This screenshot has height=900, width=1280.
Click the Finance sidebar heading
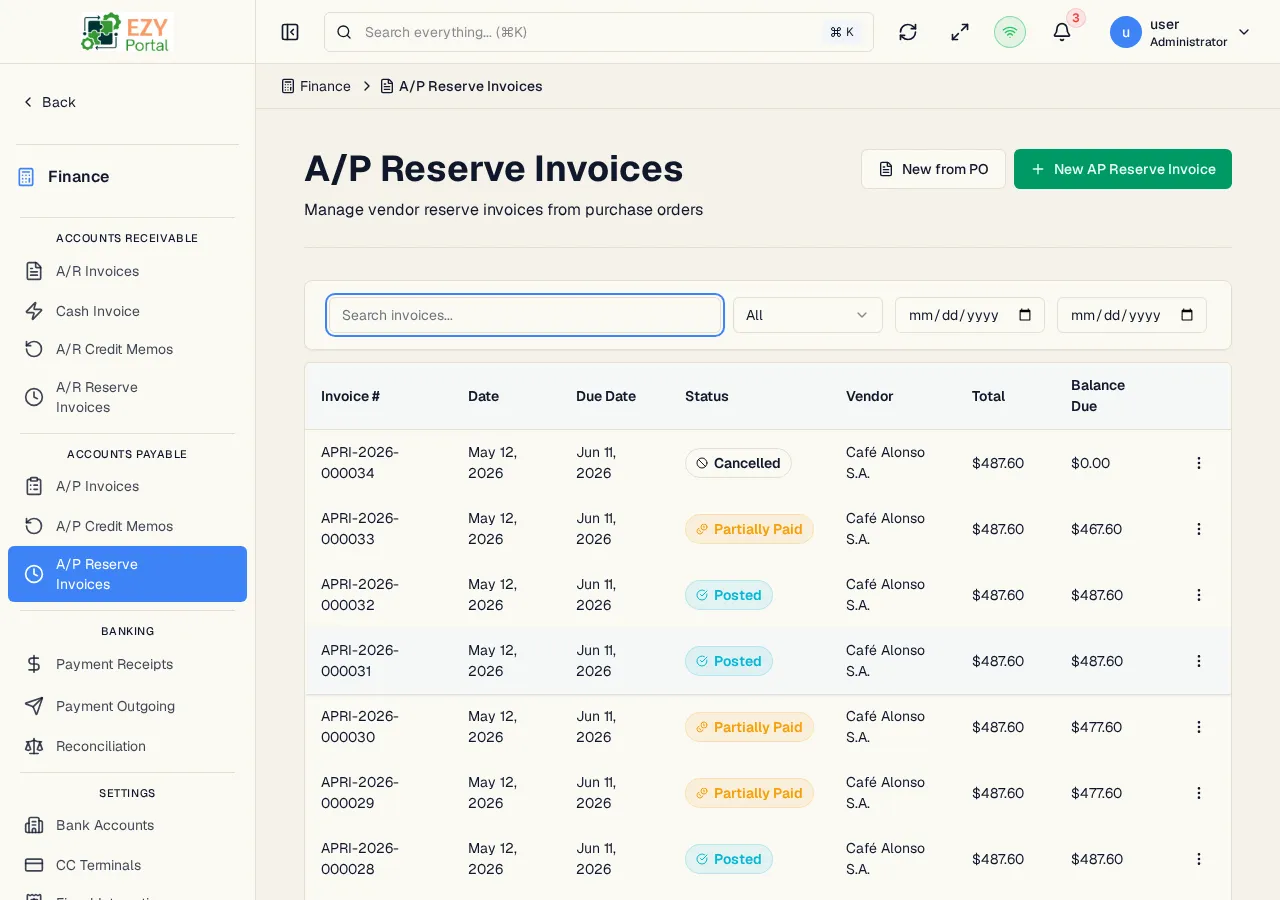click(x=79, y=177)
